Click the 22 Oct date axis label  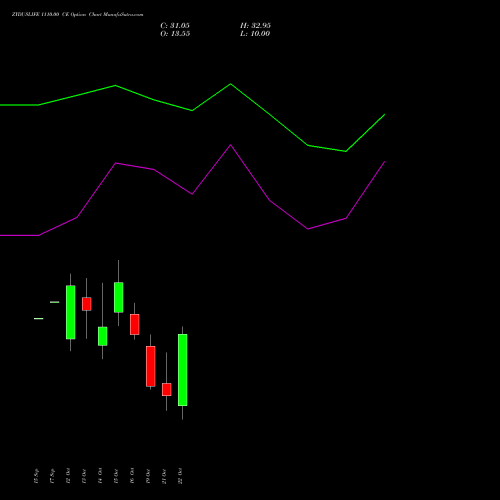point(180,476)
